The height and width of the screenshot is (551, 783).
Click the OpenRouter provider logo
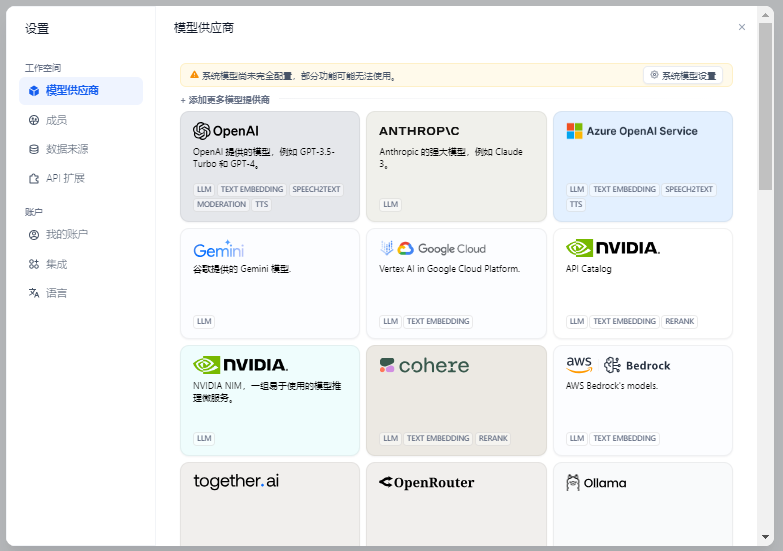point(426,483)
